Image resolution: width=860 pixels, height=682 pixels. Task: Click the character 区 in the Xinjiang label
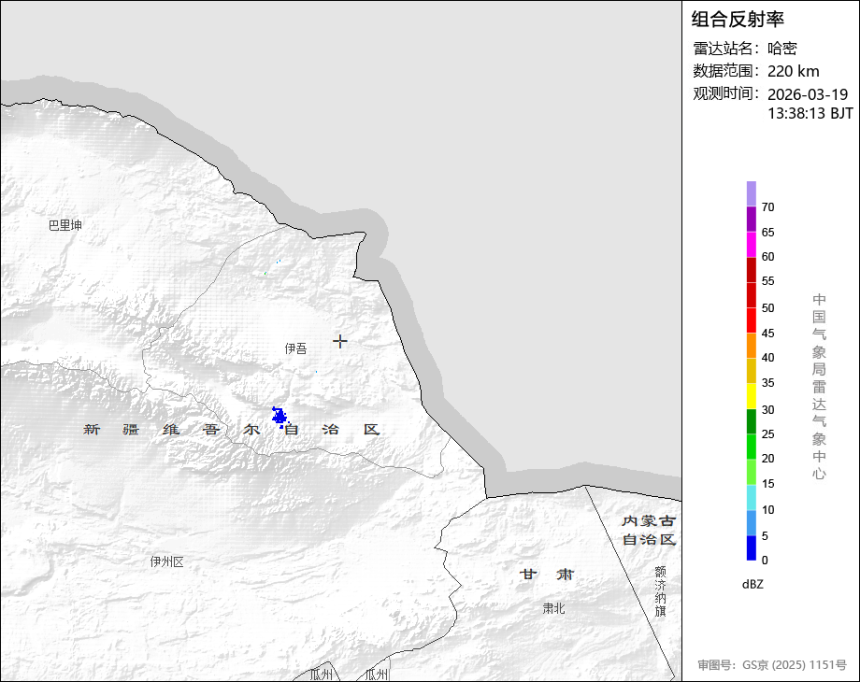tap(372, 429)
